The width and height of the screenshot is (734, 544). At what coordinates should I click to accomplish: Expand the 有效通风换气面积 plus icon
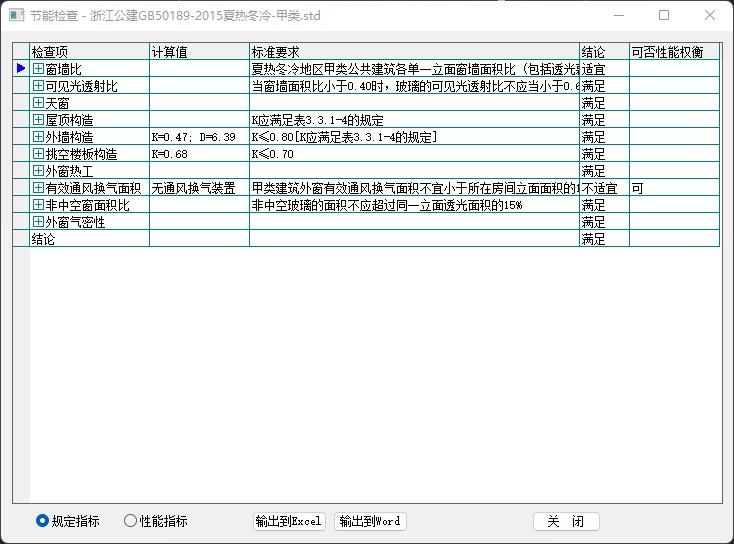[x=38, y=188]
